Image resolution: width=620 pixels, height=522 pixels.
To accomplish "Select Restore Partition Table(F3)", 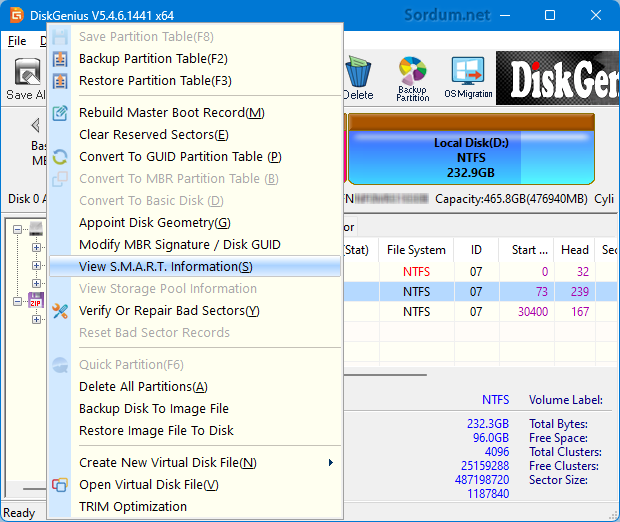I will click(195, 81).
